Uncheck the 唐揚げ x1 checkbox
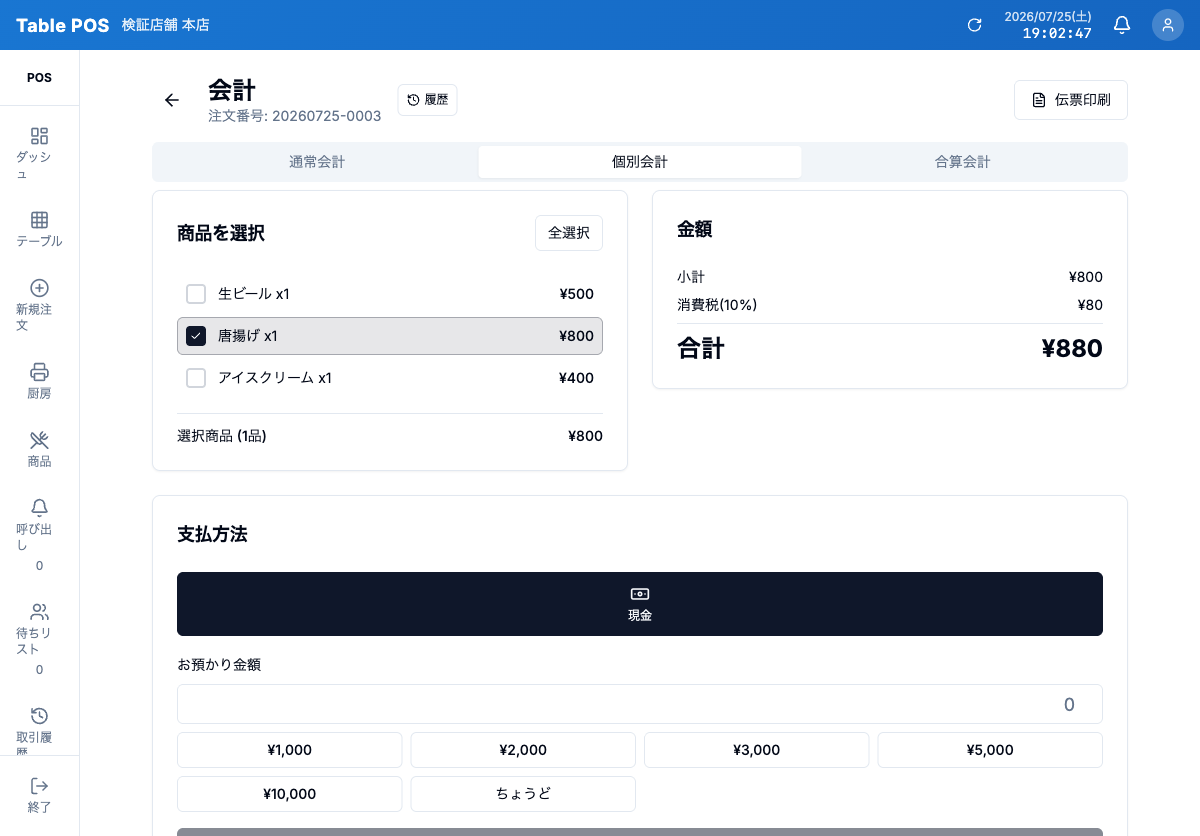This screenshot has width=1200, height=836. coord(196,336)
